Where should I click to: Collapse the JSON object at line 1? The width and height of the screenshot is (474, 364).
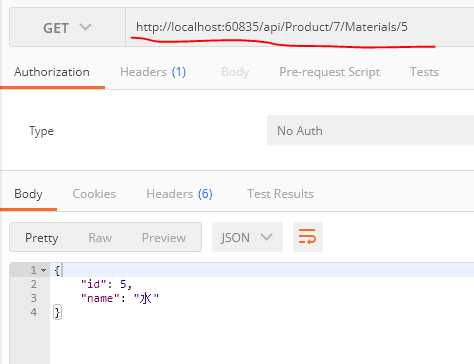pos(43,270)
